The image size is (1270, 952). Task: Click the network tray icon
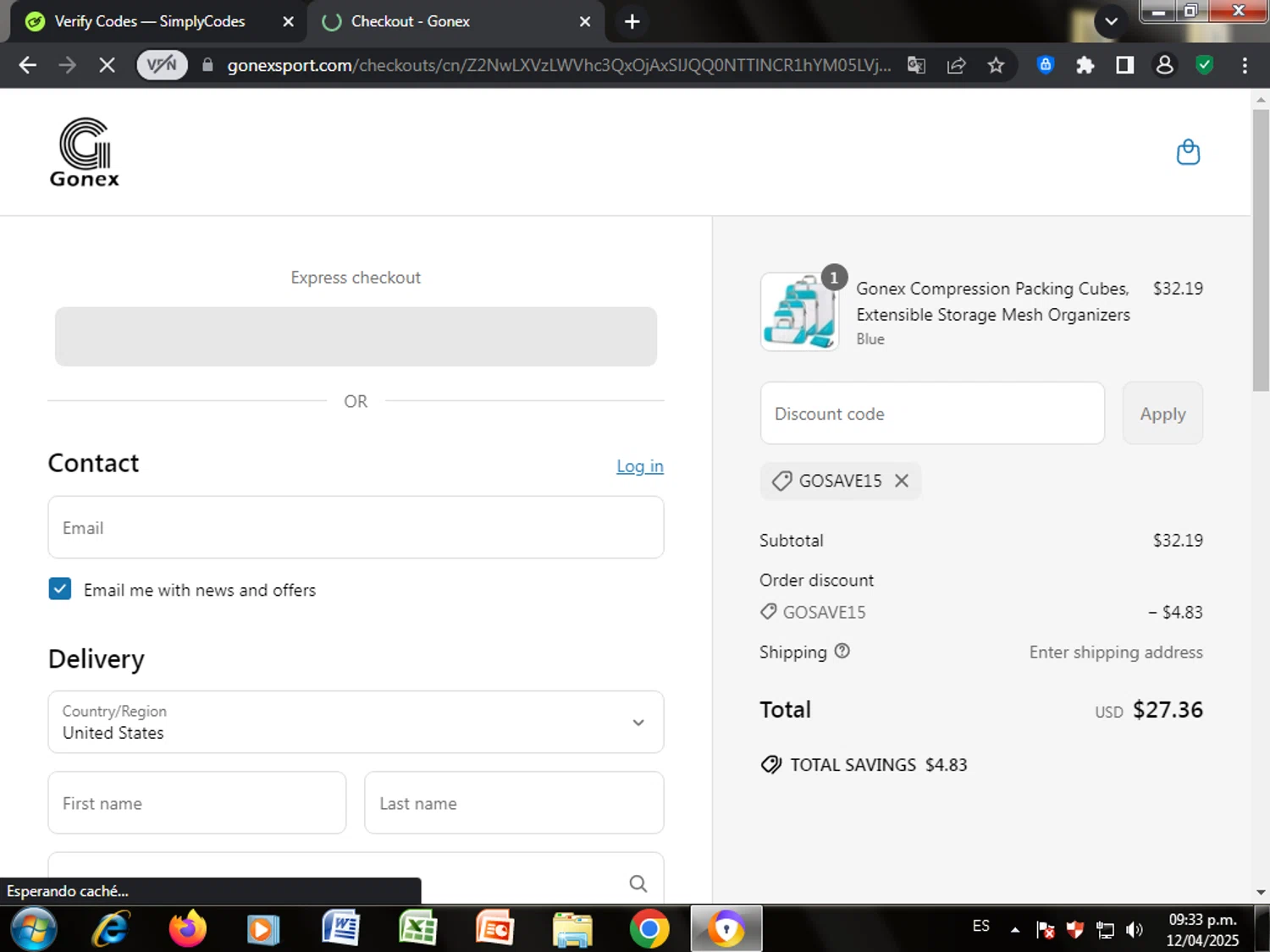[1105, 930]
